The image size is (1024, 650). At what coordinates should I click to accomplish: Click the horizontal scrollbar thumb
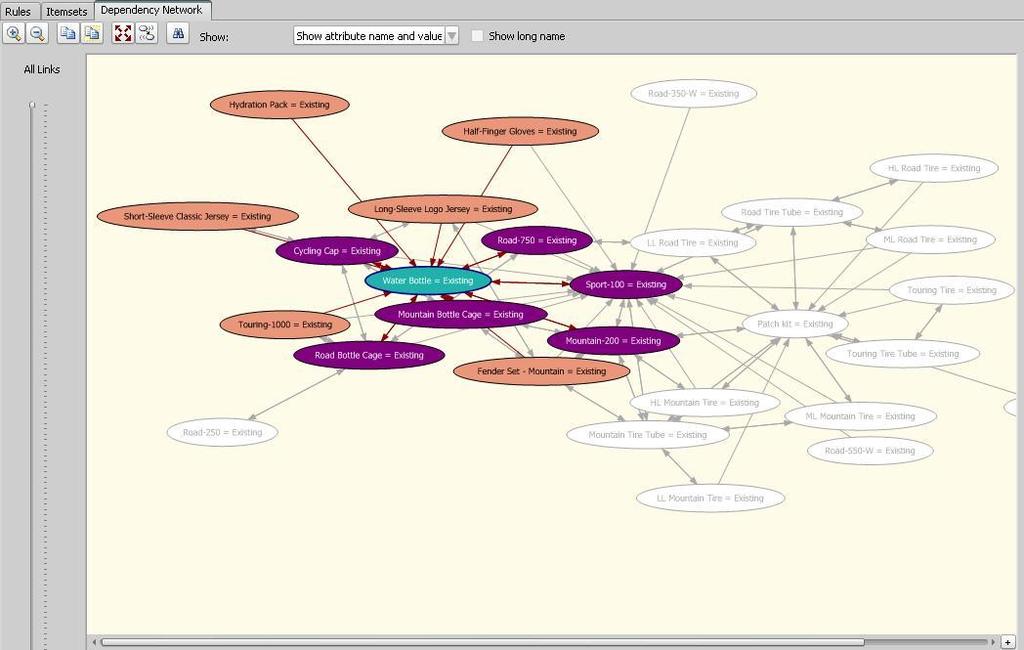pos(482,642)
